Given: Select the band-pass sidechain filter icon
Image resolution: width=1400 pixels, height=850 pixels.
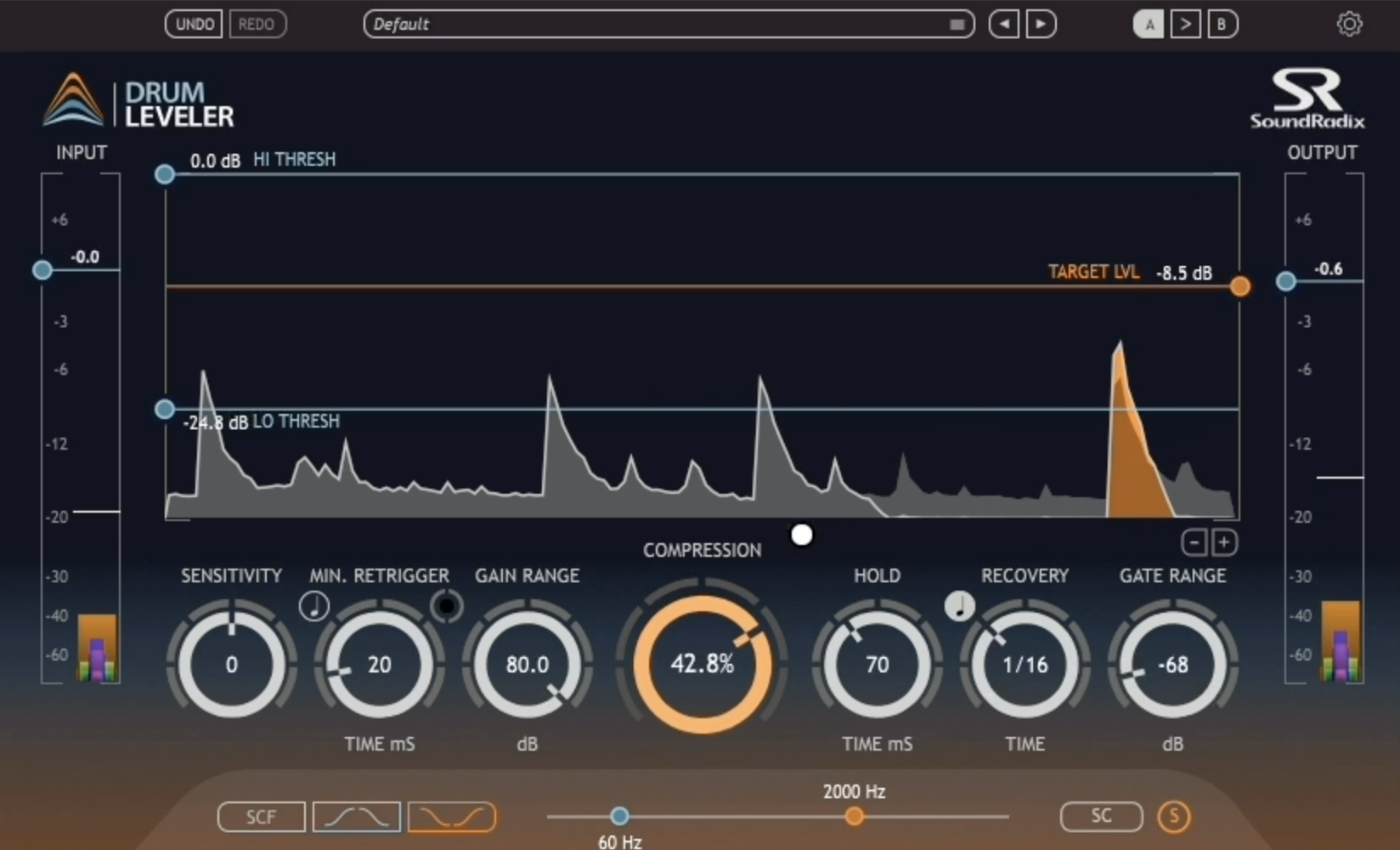Looking at the screenshot, I should point(356,816).
